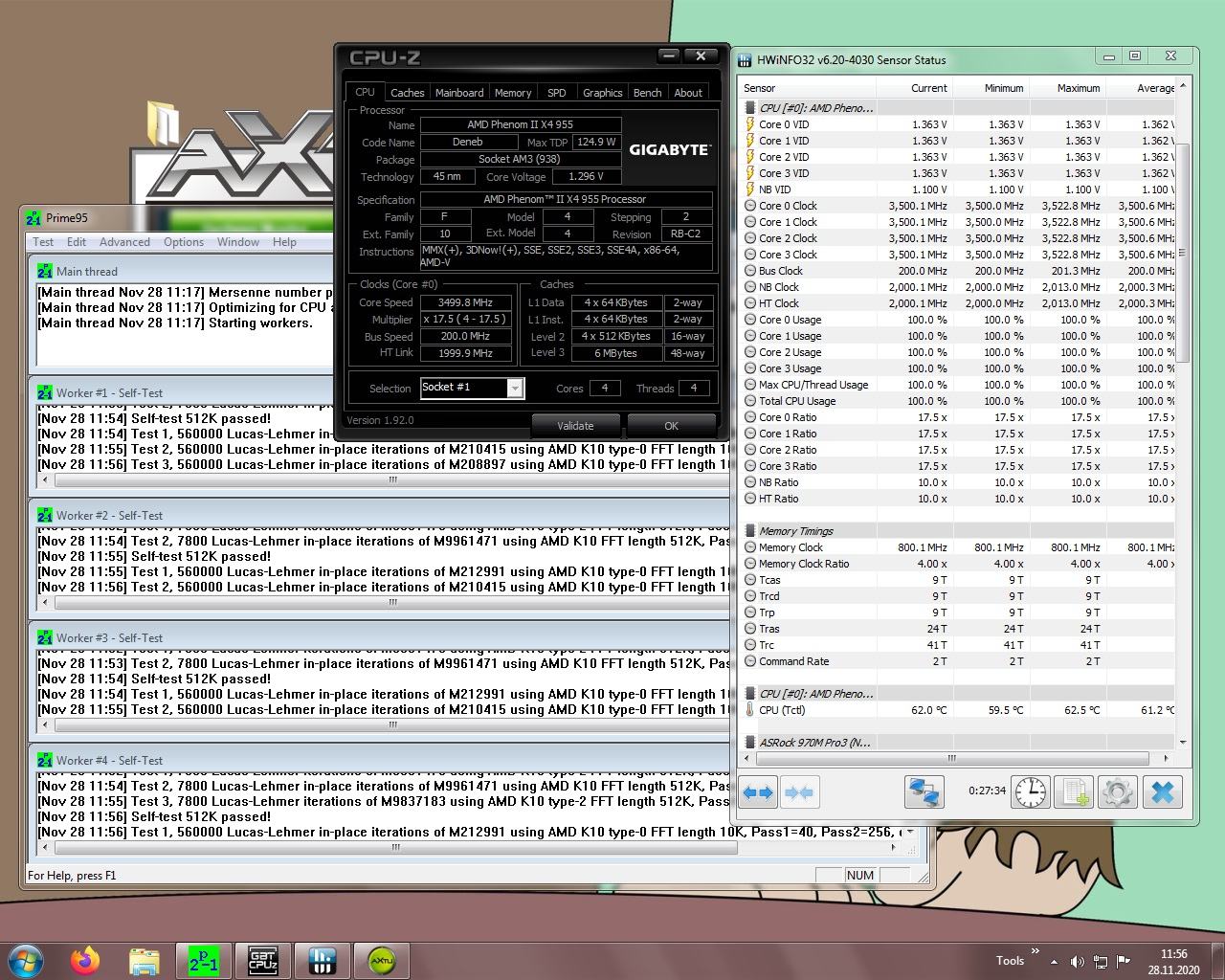Image resolution: width=1225 pixels, height=980 pixels.
Task: Click the CPU (Tctl) thermometer sensor icon
Action: [750, 710]
